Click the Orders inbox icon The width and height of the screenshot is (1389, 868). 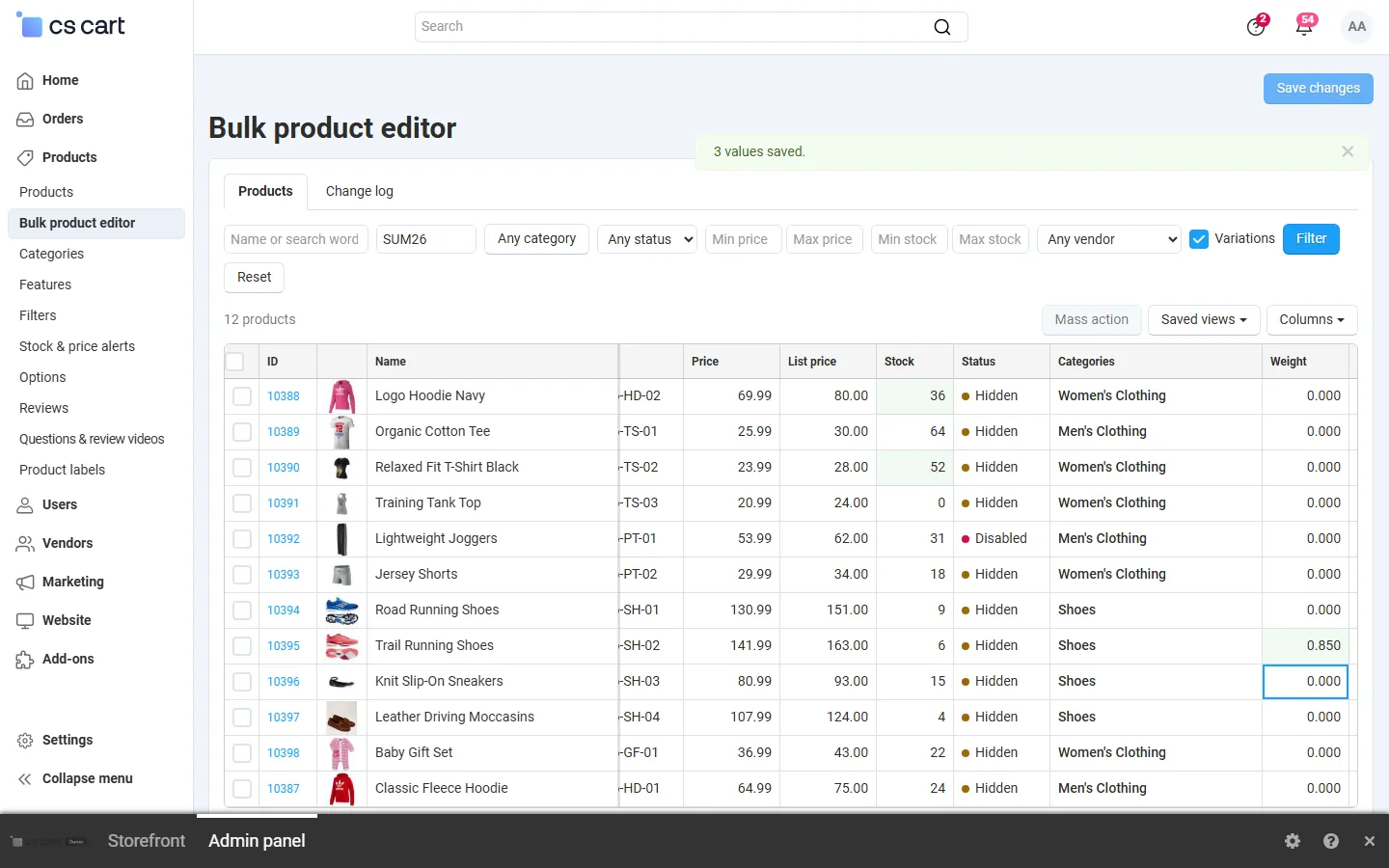click(x=25, y=120)
